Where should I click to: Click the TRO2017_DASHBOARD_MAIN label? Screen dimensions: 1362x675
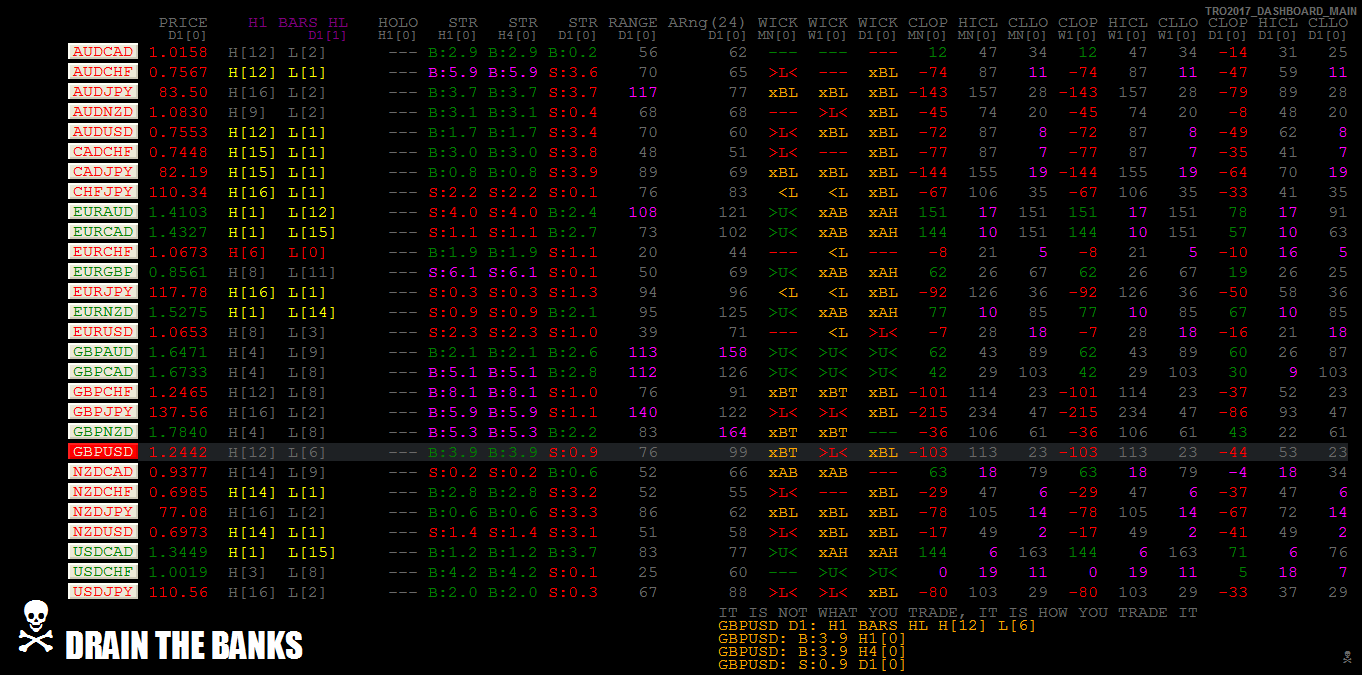1280,10
